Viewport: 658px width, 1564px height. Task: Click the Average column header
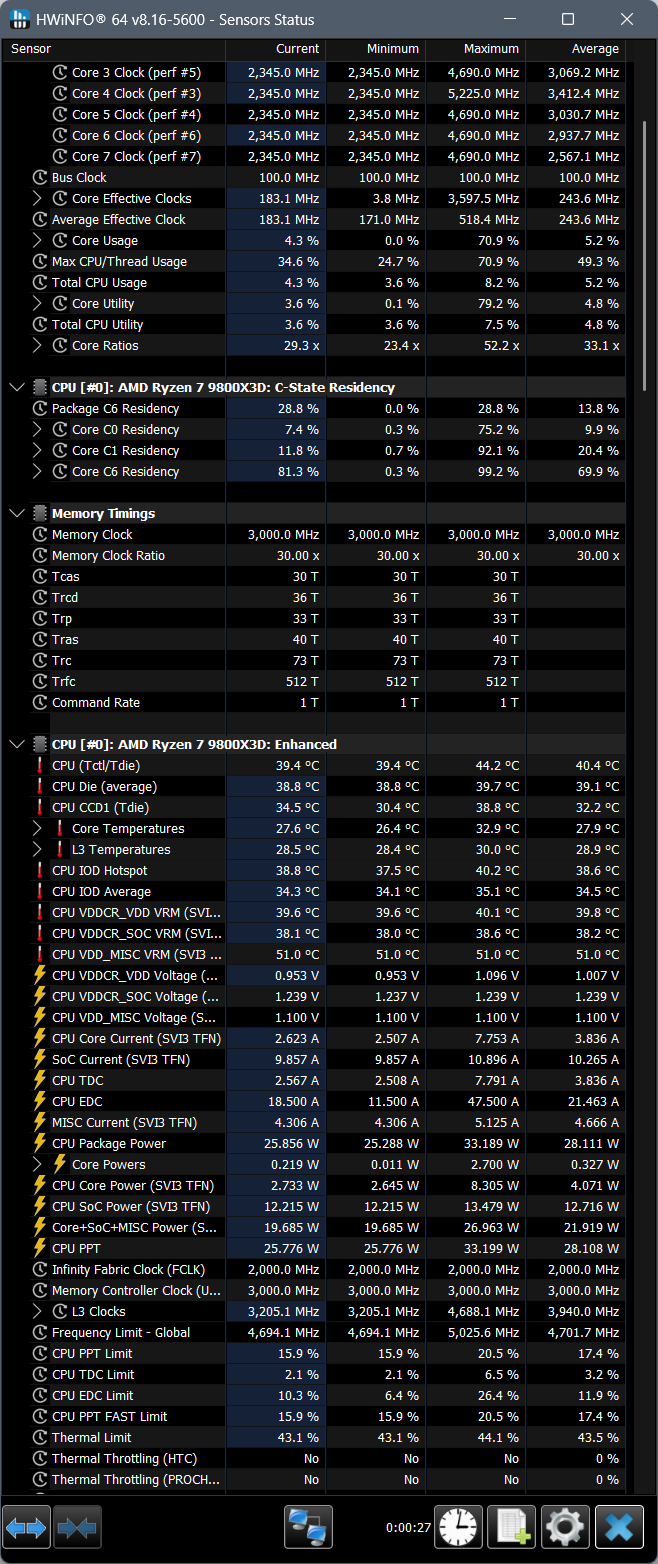tap(576, 49)
